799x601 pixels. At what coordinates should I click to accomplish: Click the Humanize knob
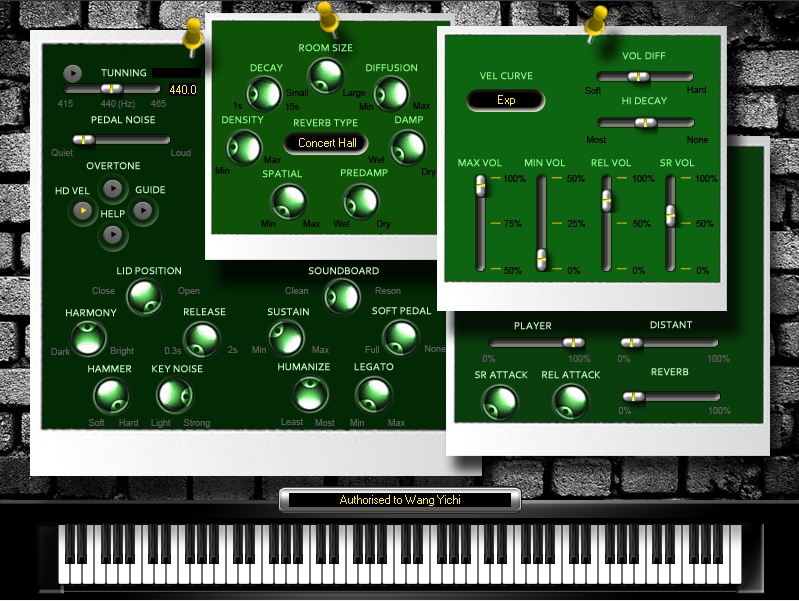pyautogui.click(x=304, y=394)
